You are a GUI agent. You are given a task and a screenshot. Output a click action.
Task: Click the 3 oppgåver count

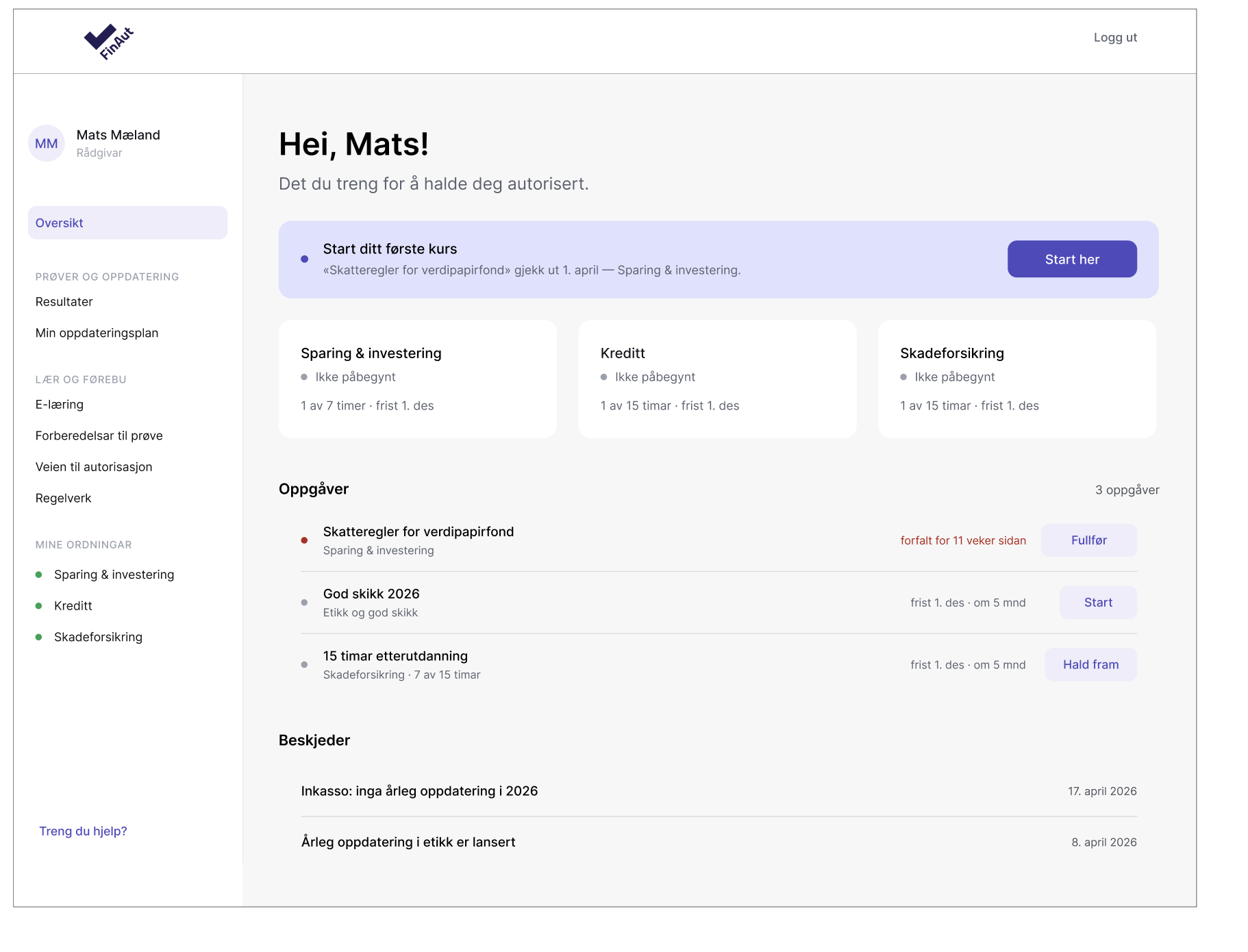[x=1127, y=490]
